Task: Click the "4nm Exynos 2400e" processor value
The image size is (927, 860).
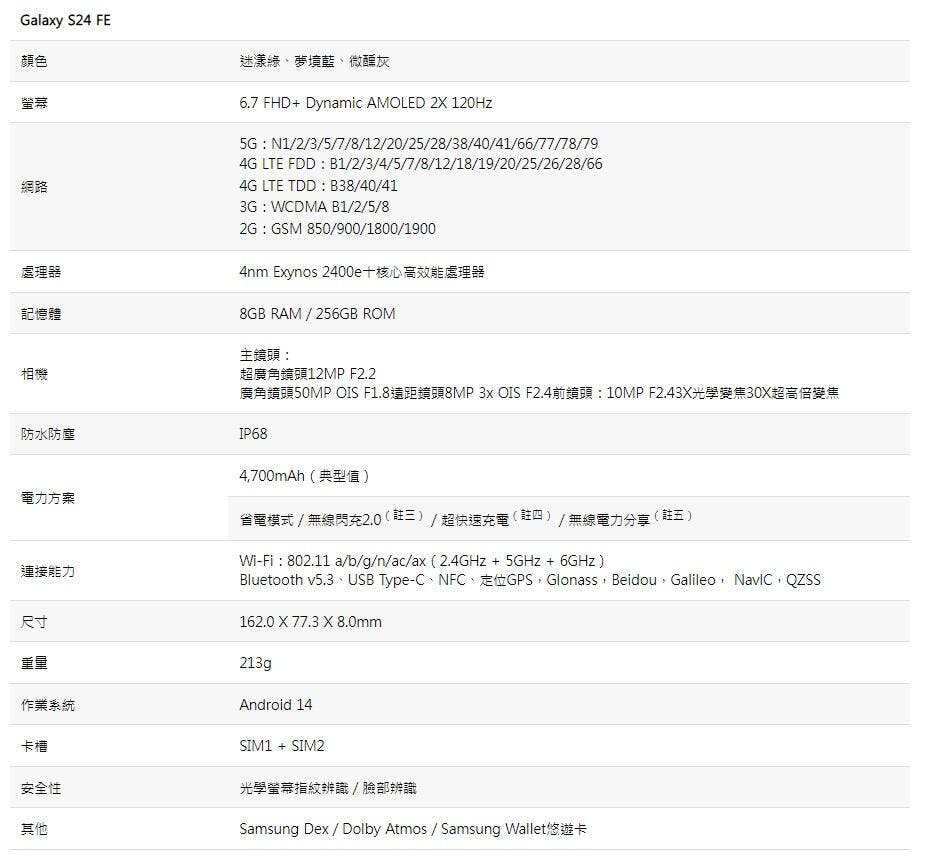Action: coord(362,272)
